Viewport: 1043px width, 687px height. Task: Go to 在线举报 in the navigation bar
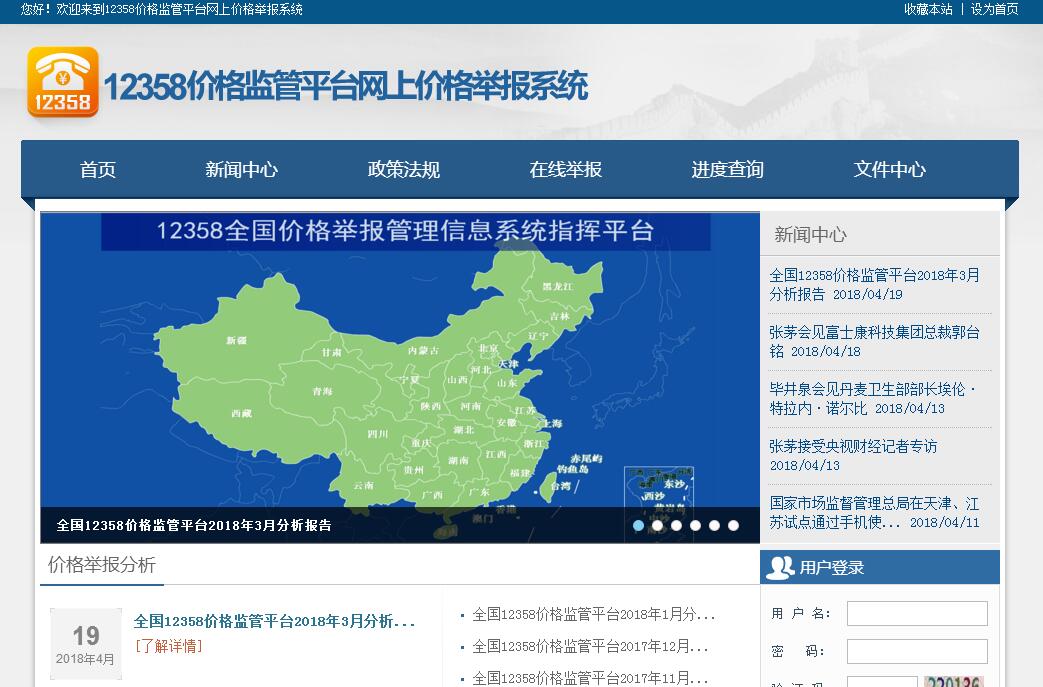tap(565, 170)
